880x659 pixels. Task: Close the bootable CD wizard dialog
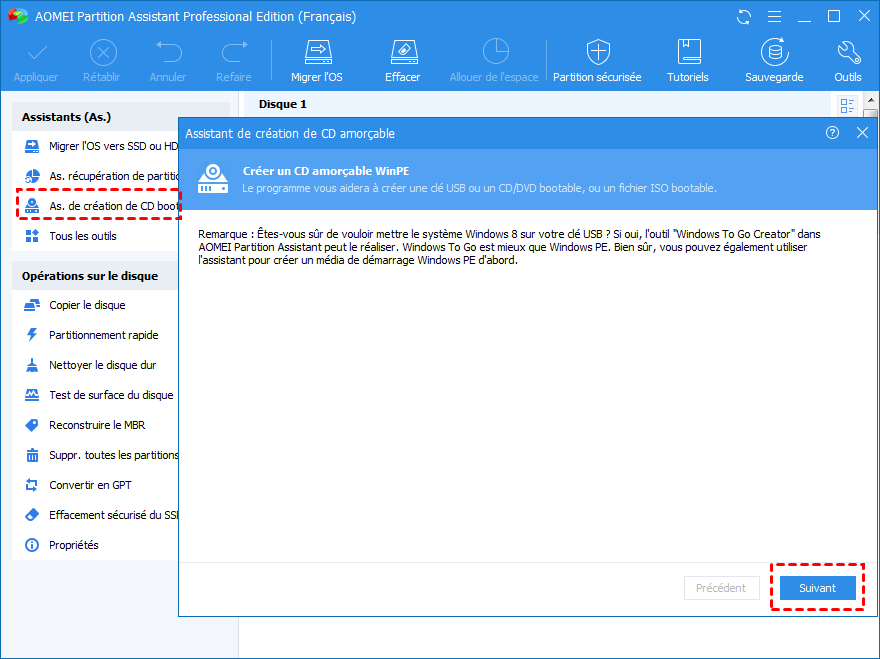click(862, 132)
